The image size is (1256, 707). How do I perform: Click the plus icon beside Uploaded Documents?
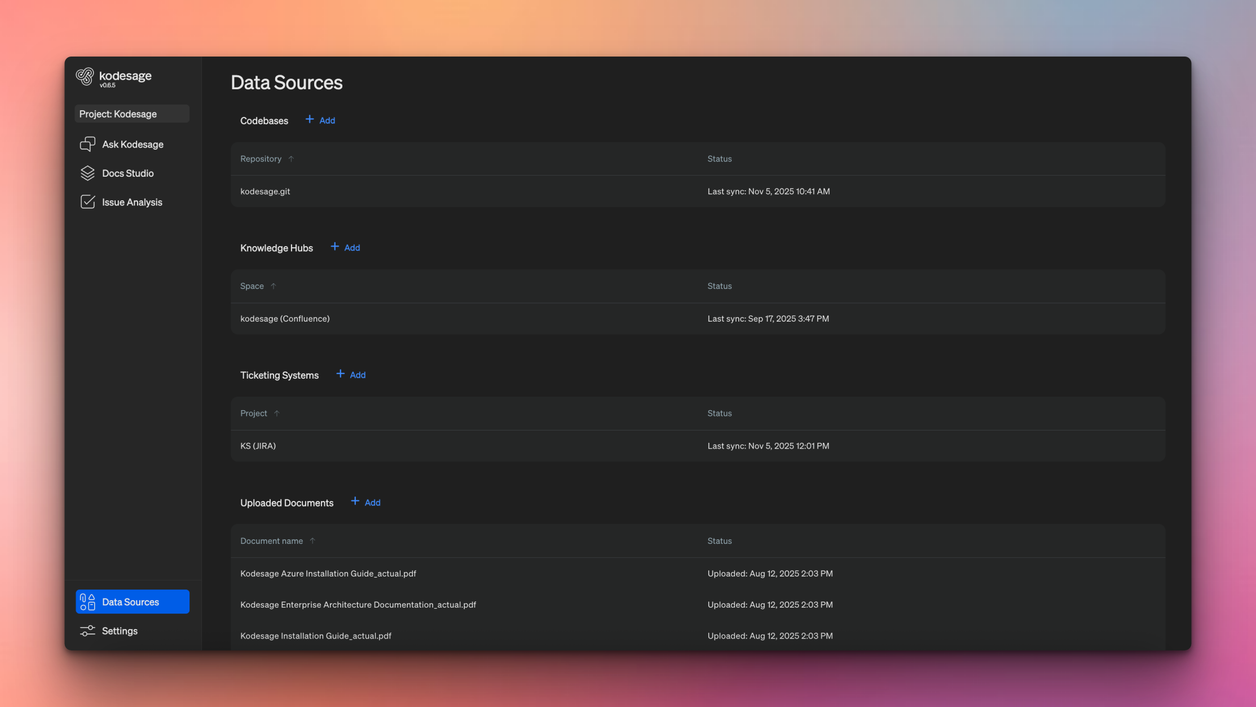pyautogui.click(x=355, y=501)
